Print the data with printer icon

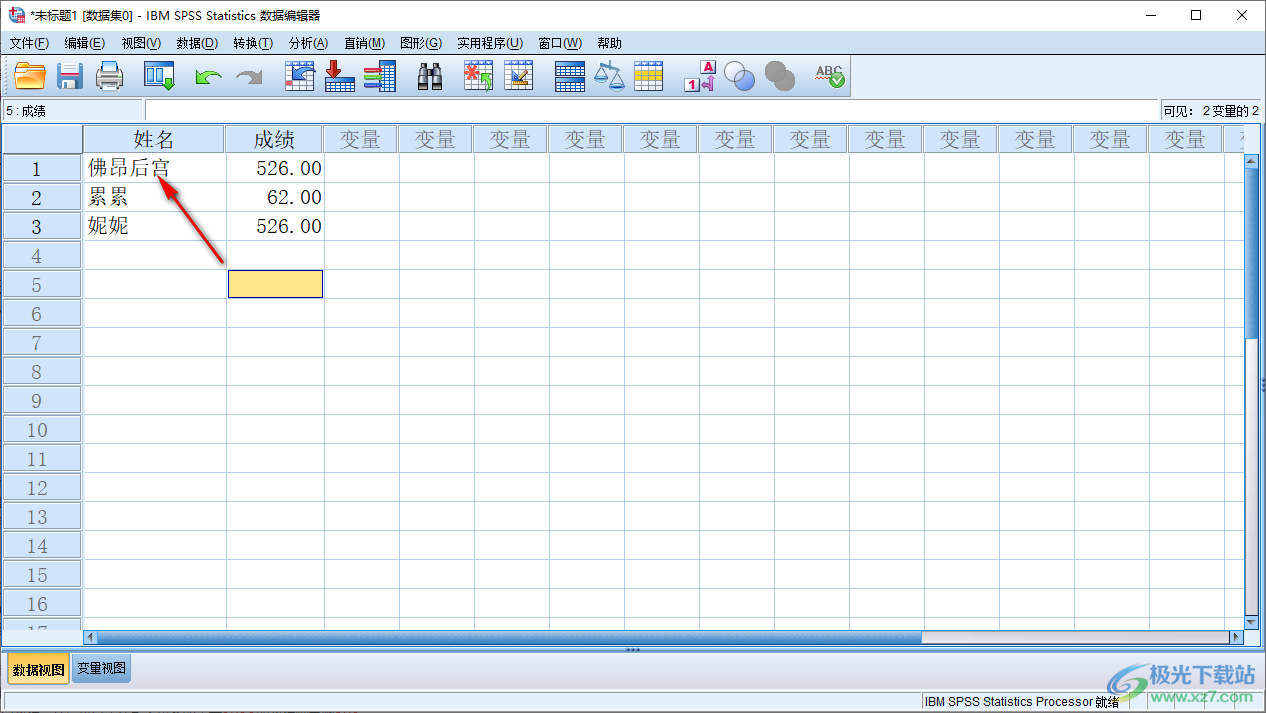click(x=109, y=76)
